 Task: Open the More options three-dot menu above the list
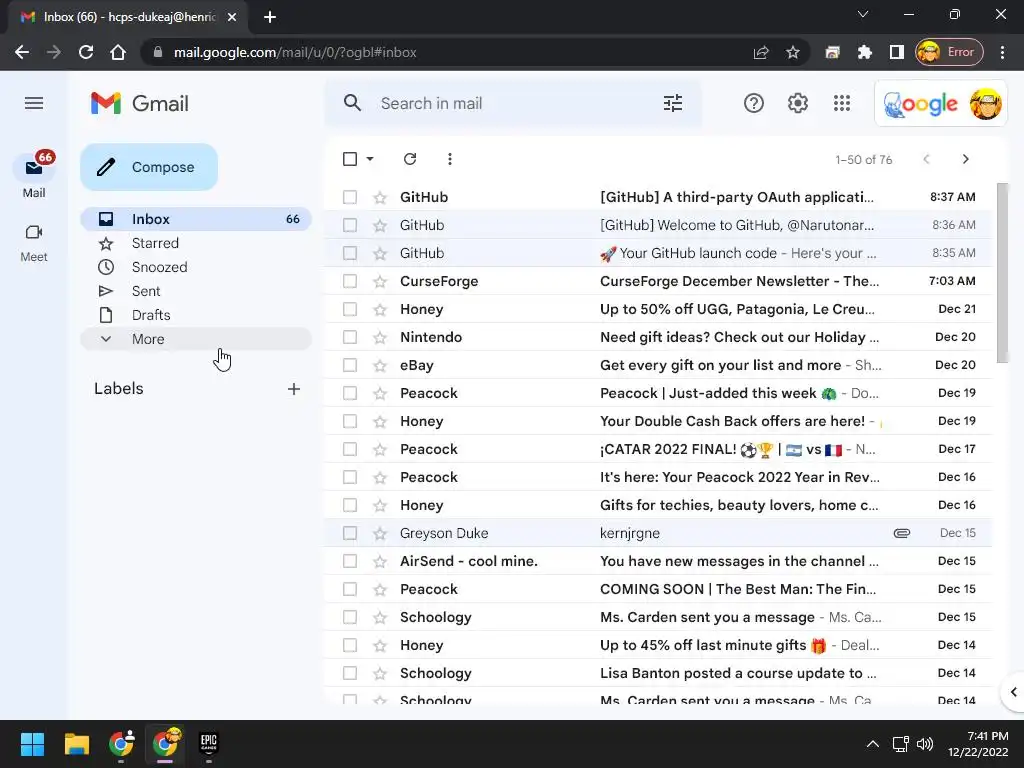coord(449,159)
